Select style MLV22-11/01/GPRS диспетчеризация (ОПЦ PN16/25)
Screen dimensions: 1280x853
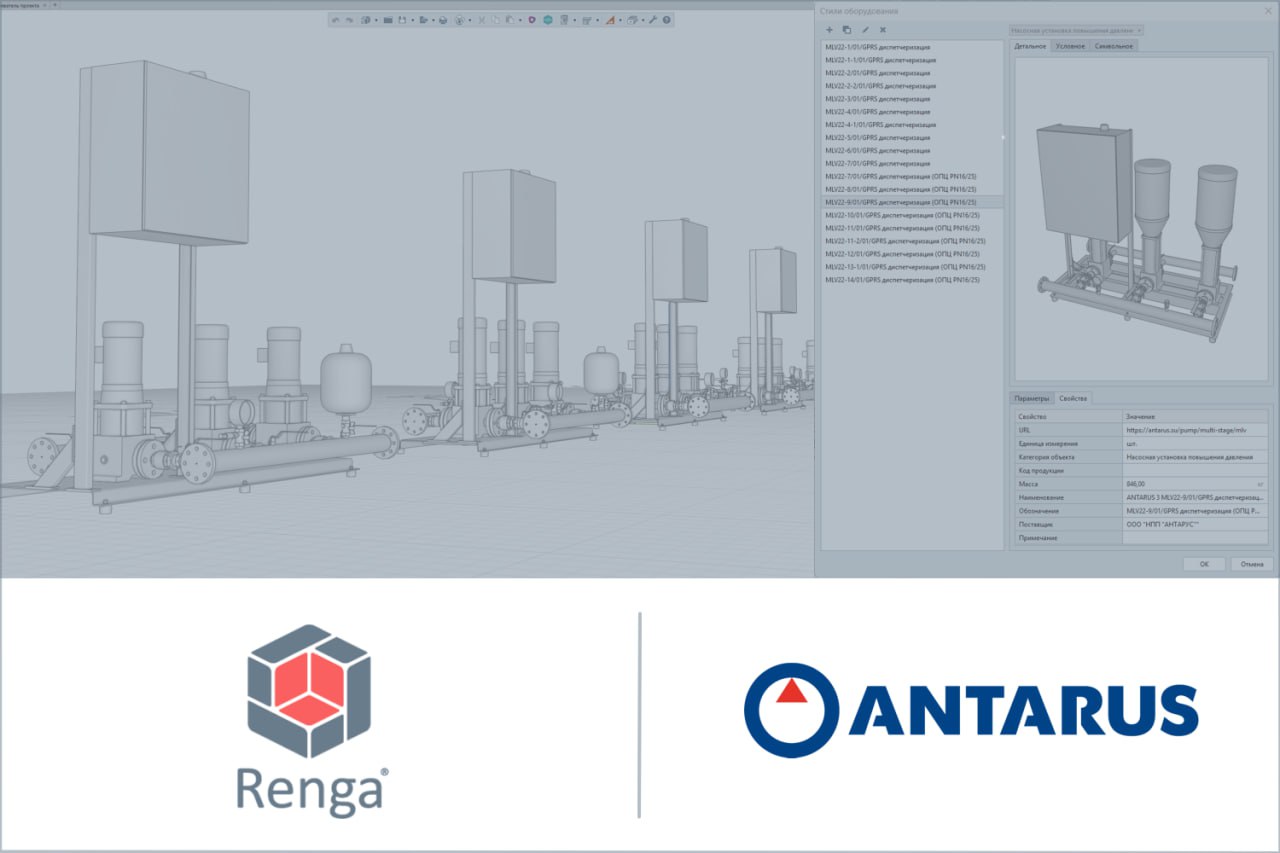[x=912, y=228]
